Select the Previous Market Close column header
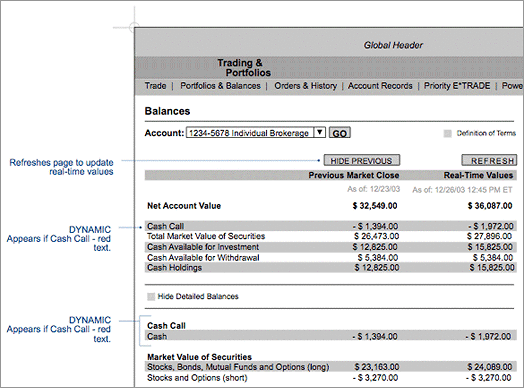This screenshot has width=524, height=388. coord(354,175)
